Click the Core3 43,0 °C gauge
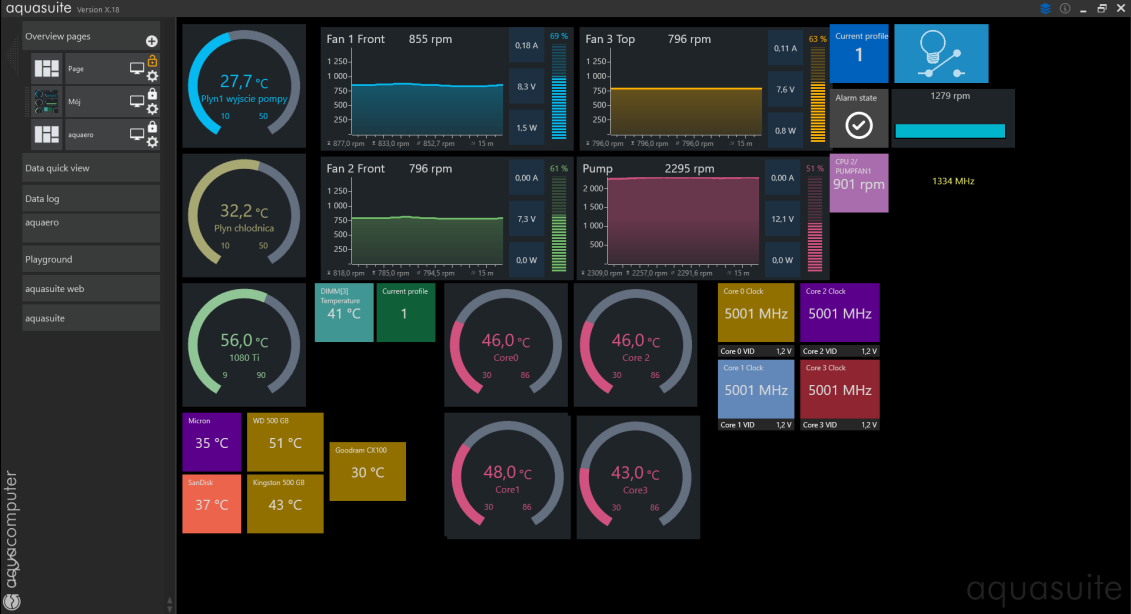This screenshot has width=1131, height=614. [x=638, y=477]
